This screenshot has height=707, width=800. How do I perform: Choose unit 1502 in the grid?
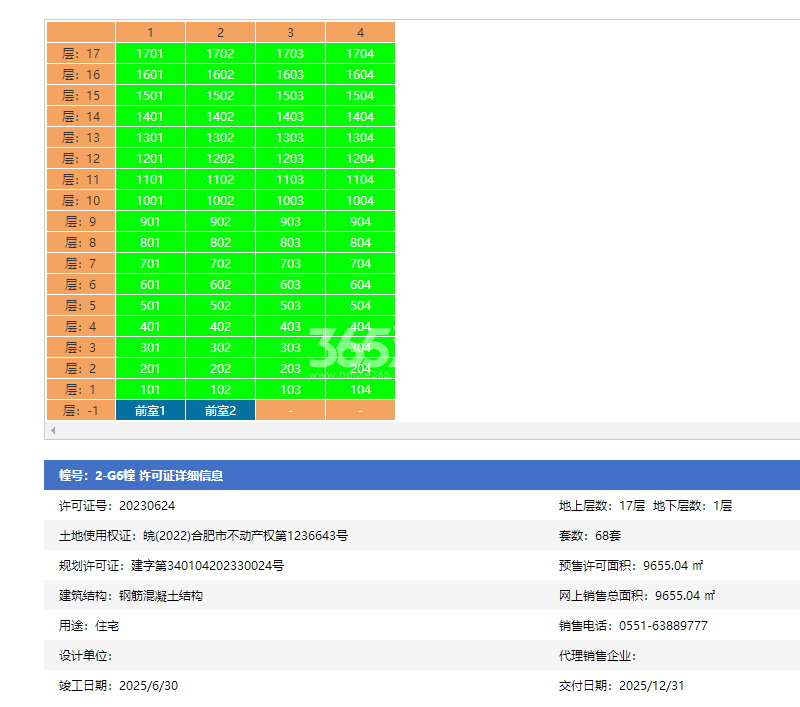pos(220,95)
